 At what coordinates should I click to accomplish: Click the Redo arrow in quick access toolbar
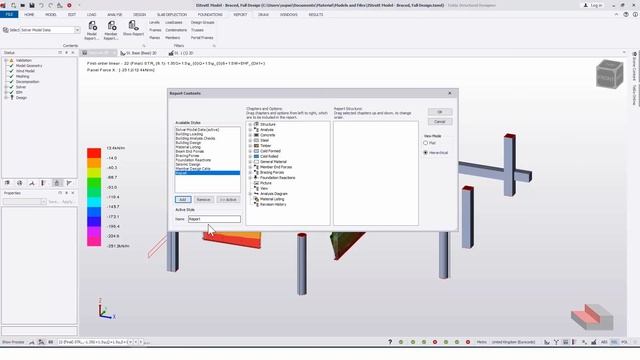(51, 5)
